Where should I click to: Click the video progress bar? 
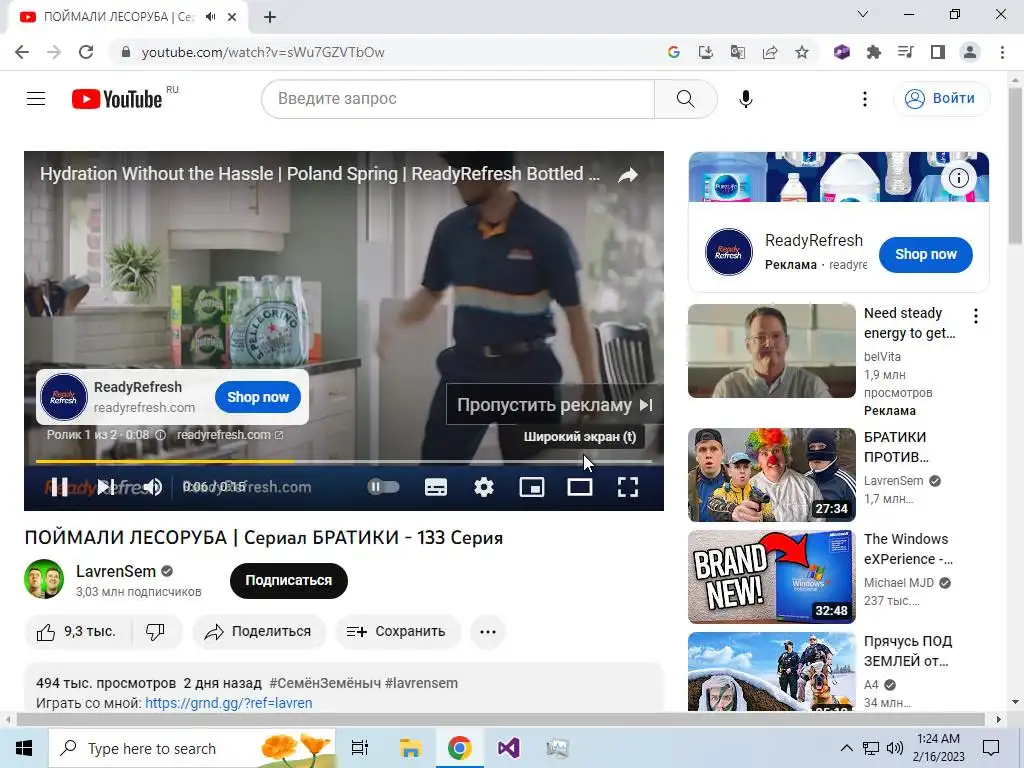pos(344,461)
